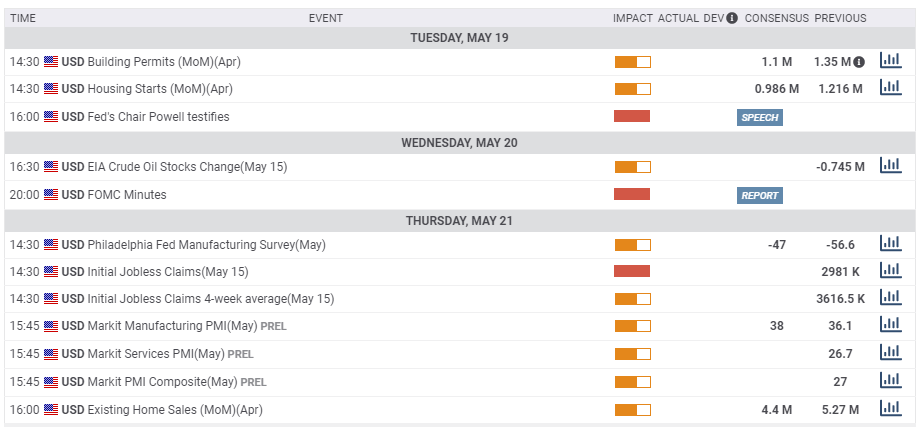Screen dimensions: 924x427
Task: Open Fed's Chair Powell testifies event
Action: coord(159,117)
